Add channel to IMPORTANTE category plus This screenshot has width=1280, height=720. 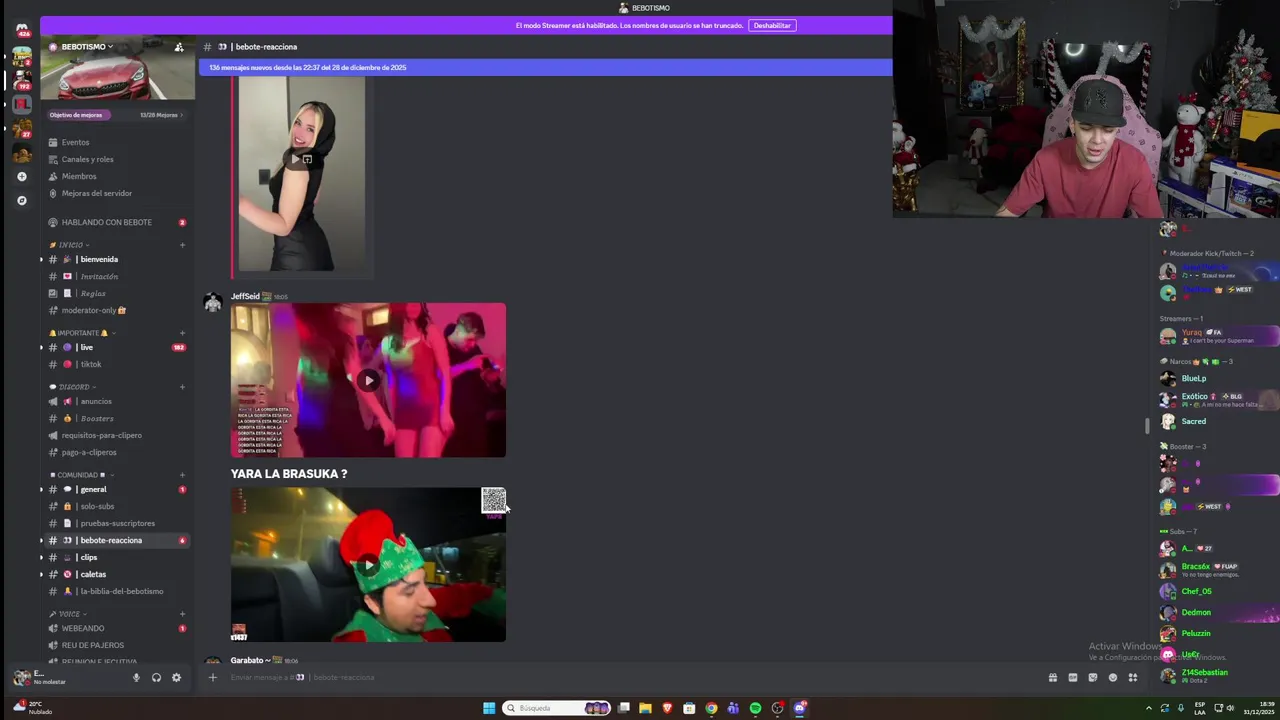click(x=182, y=333)
